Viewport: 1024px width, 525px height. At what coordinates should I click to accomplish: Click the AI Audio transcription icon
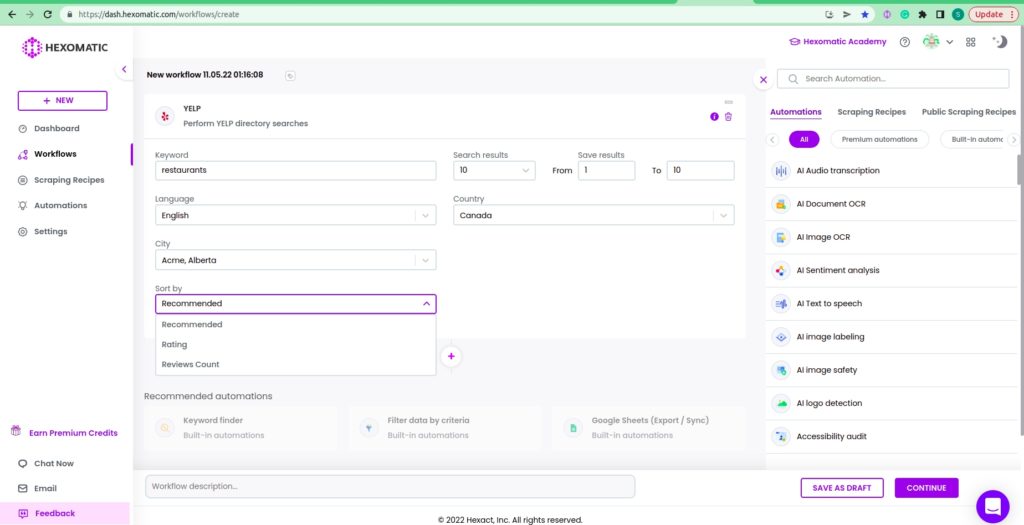[780, 170]
